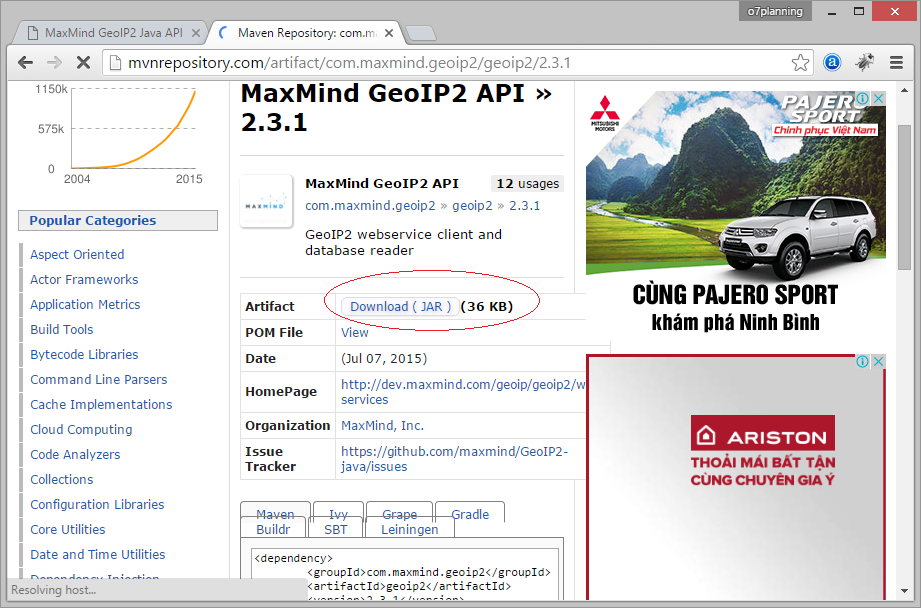Select the Gradle dependency tab
Image resolution: width=921 pixels, height=608 pixels.
tap(470, 514)
